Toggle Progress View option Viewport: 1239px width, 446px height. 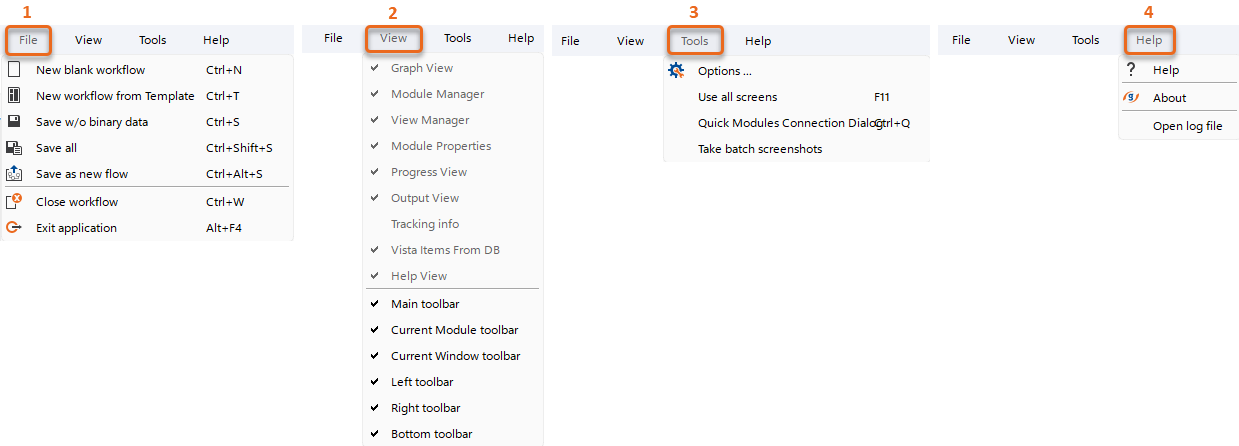[x=453, y=172]
